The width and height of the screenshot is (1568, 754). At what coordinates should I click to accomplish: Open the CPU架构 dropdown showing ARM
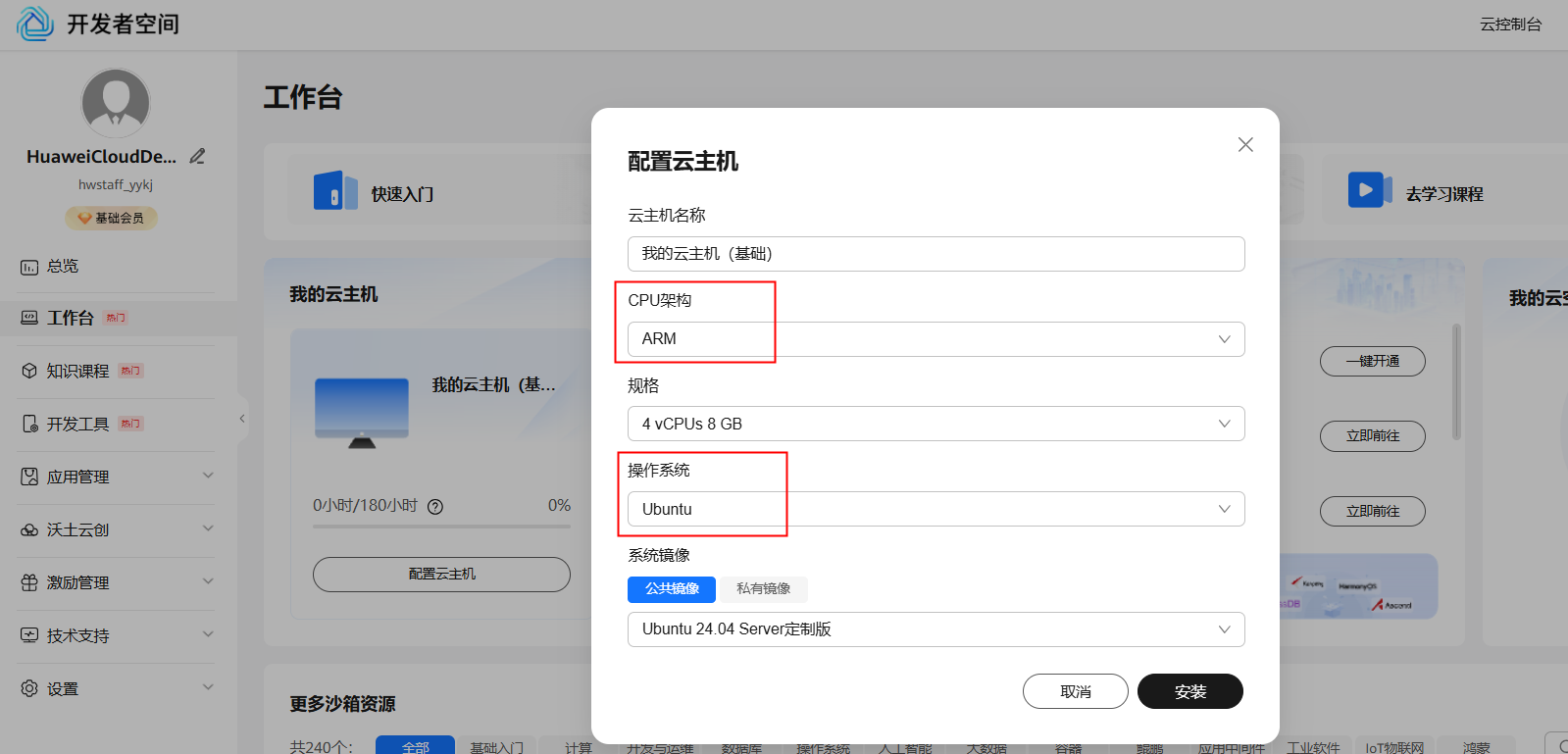936,339
